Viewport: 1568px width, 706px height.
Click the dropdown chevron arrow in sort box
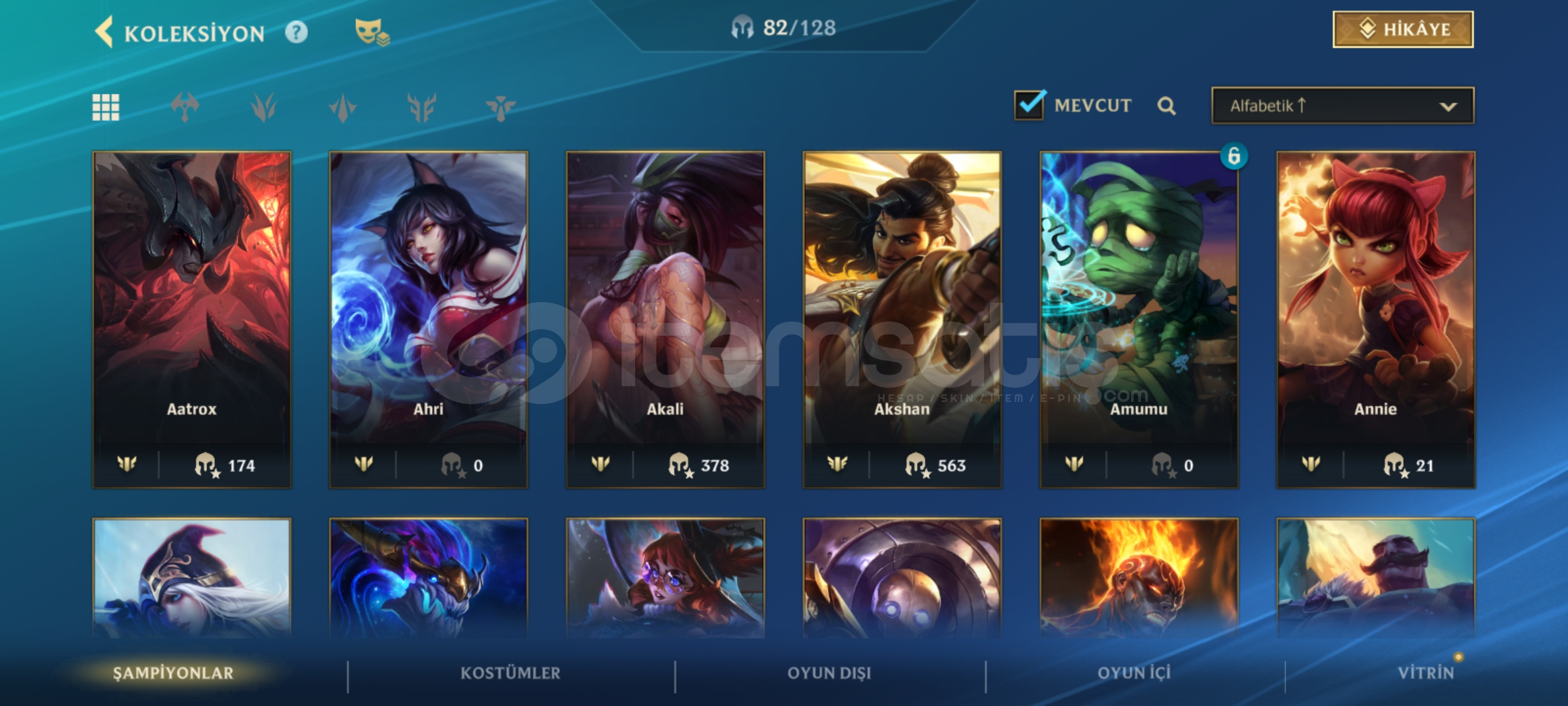click(1448, 107)
